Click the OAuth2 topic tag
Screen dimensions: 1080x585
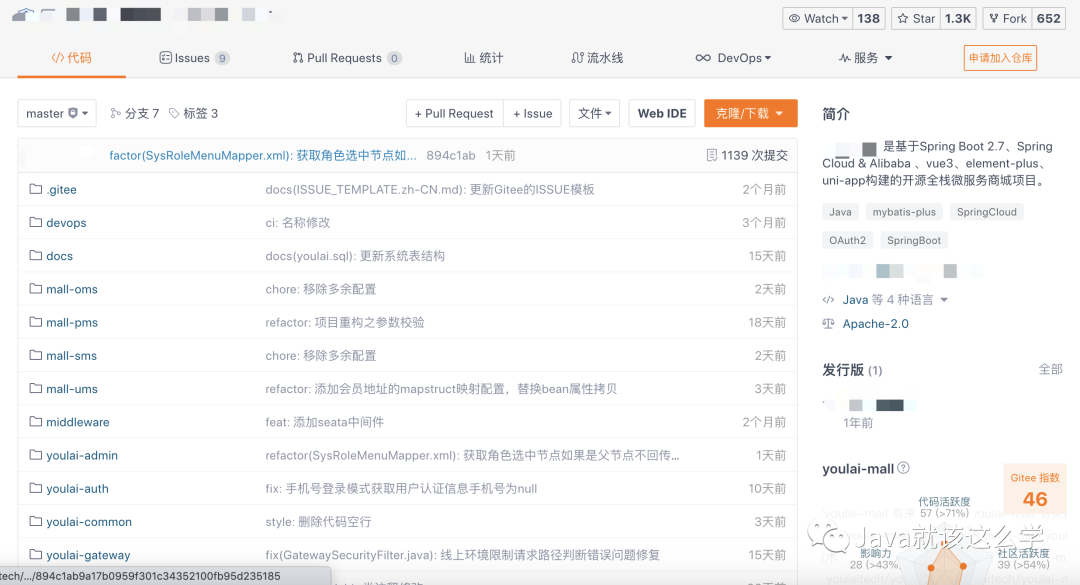[x=847, y=240]
